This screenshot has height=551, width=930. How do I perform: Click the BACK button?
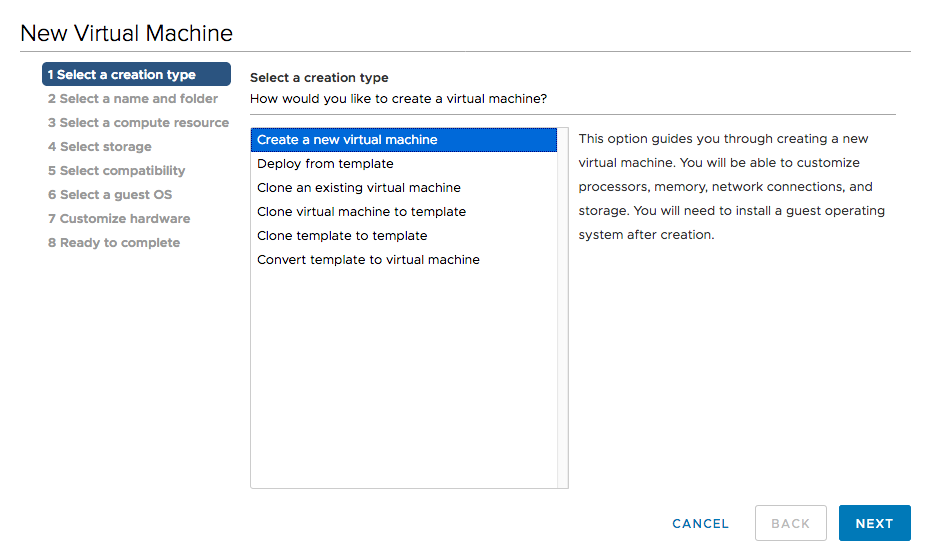click(790, 523)
